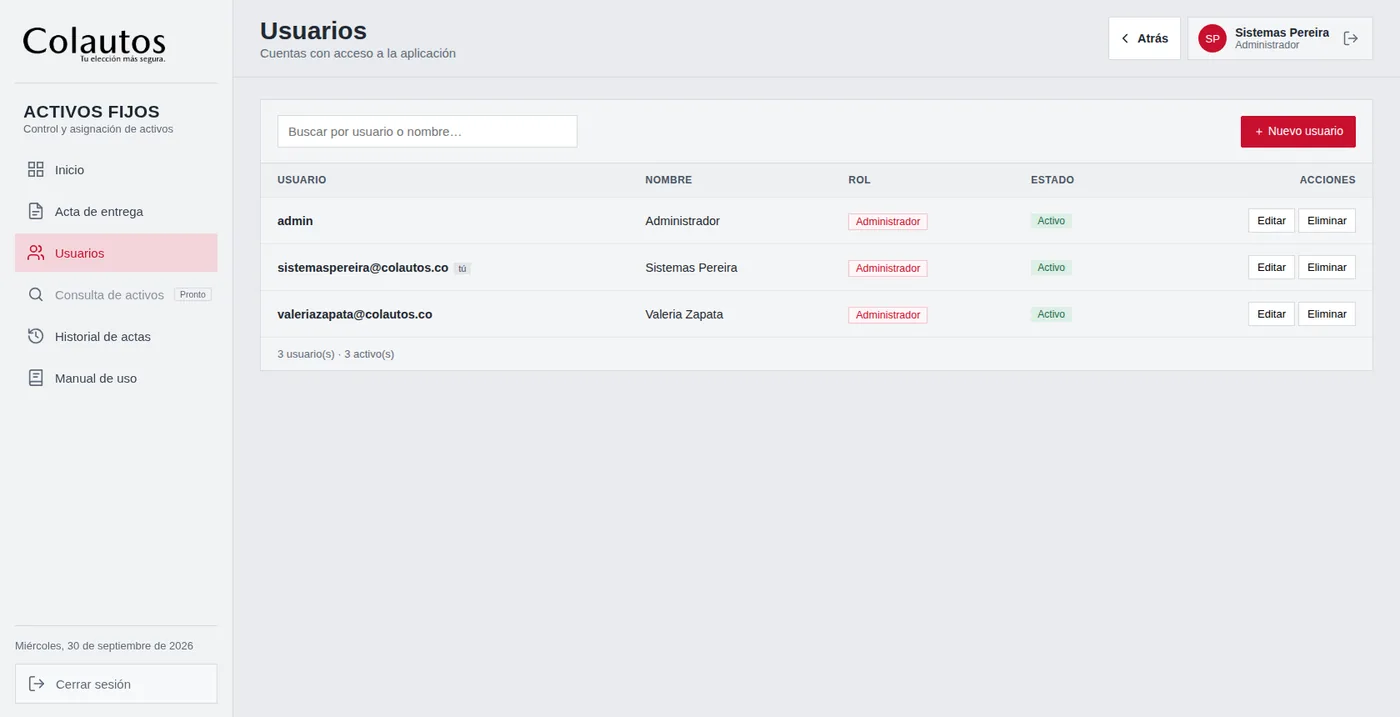Click the NOMBRE column header
Screen dimensions: 1400x717
(668, 180)
